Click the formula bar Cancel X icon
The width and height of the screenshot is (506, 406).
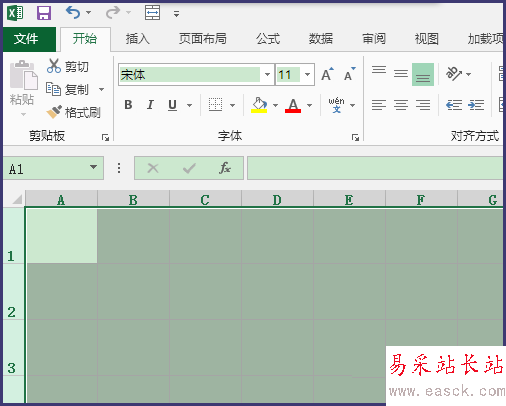point(153,168)
